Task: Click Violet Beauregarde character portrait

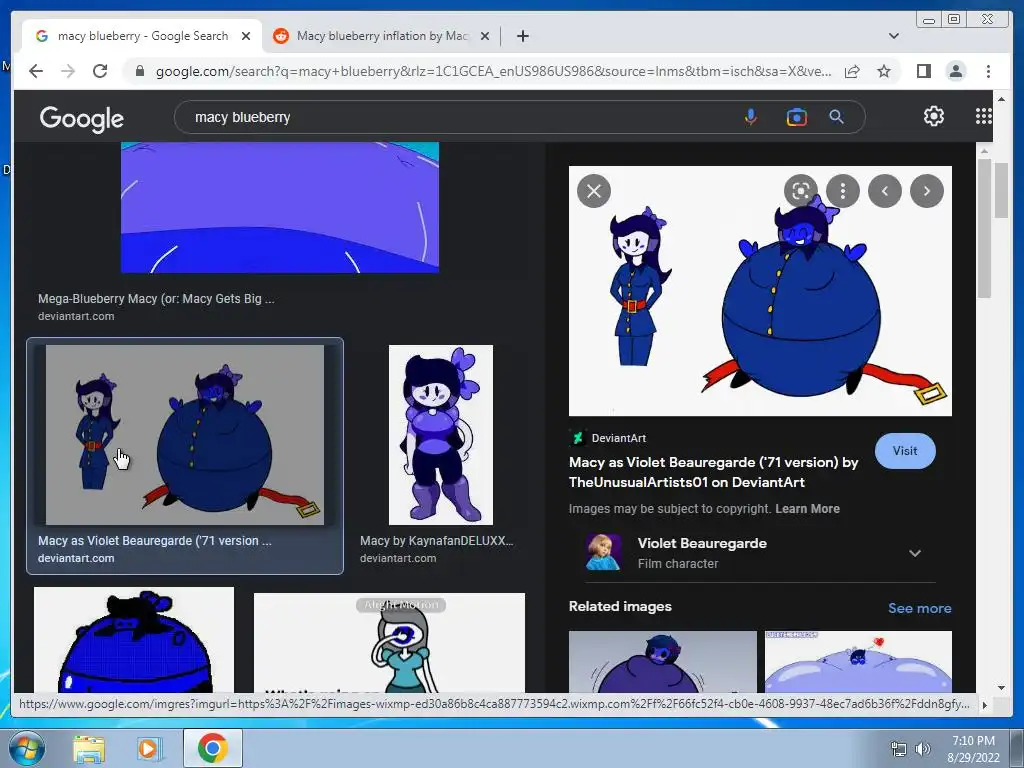Action: pyautogui.click(x=603, y=552)
